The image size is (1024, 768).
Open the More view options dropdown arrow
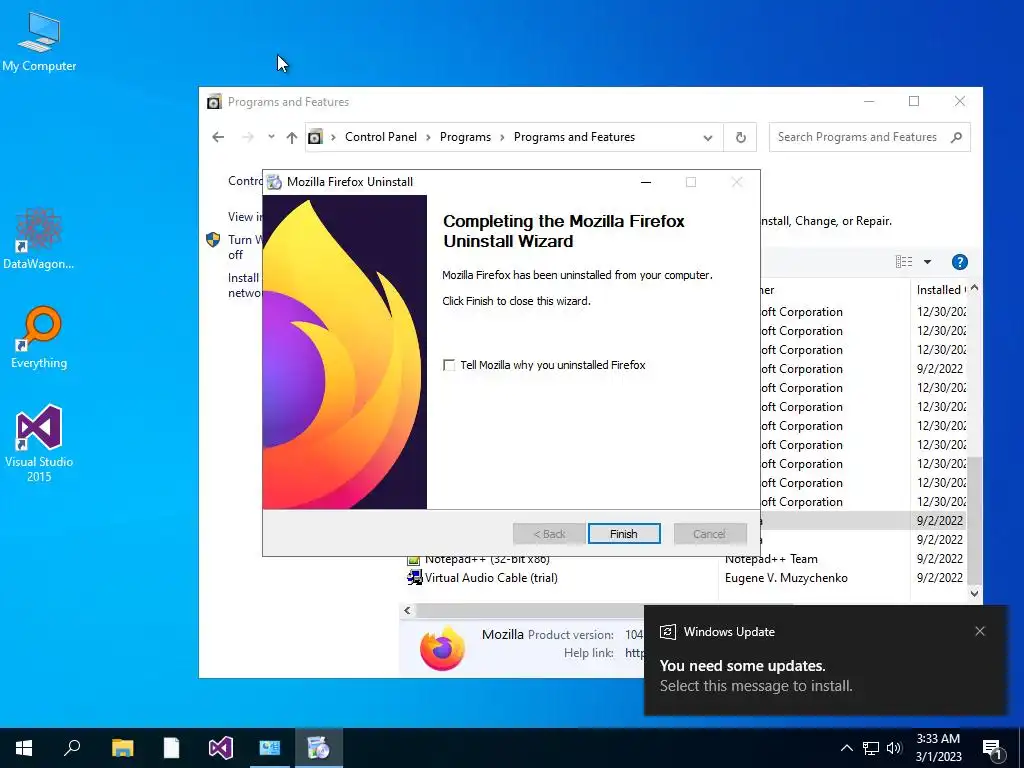[927, 262]
